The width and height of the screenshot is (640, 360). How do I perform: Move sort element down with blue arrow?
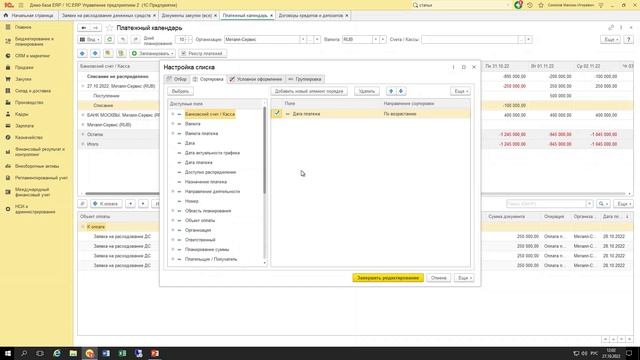[401, 91]
